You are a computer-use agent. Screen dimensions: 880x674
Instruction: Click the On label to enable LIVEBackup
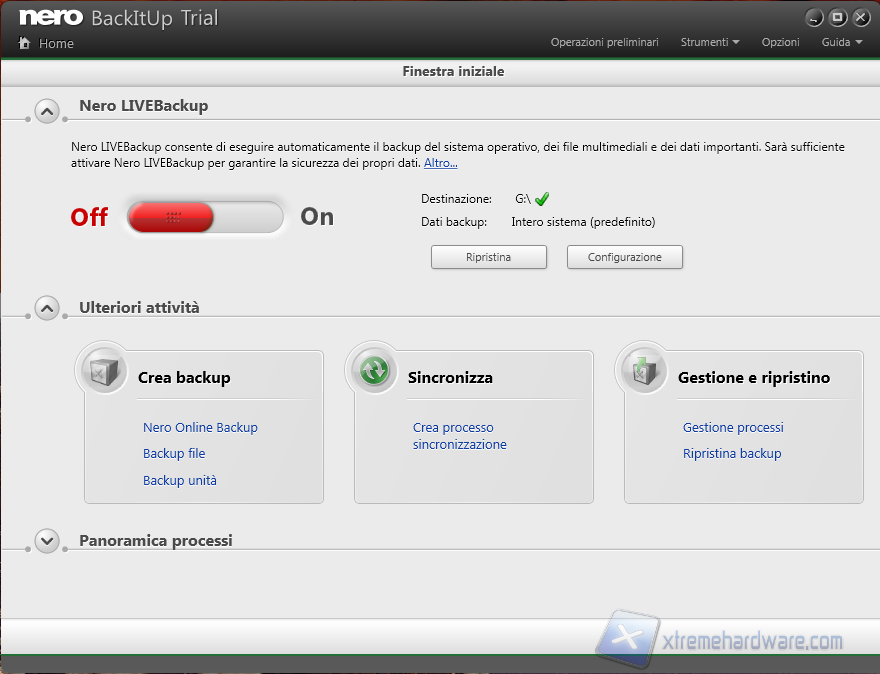tap(317, 217)
